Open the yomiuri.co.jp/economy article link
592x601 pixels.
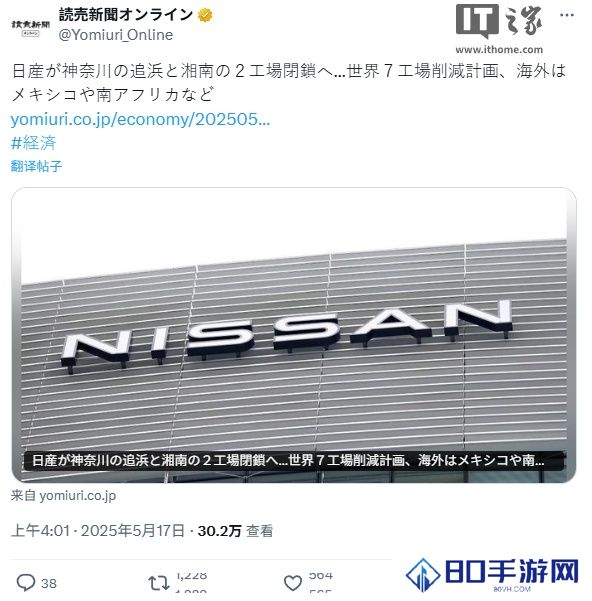(x=140, y=120)
